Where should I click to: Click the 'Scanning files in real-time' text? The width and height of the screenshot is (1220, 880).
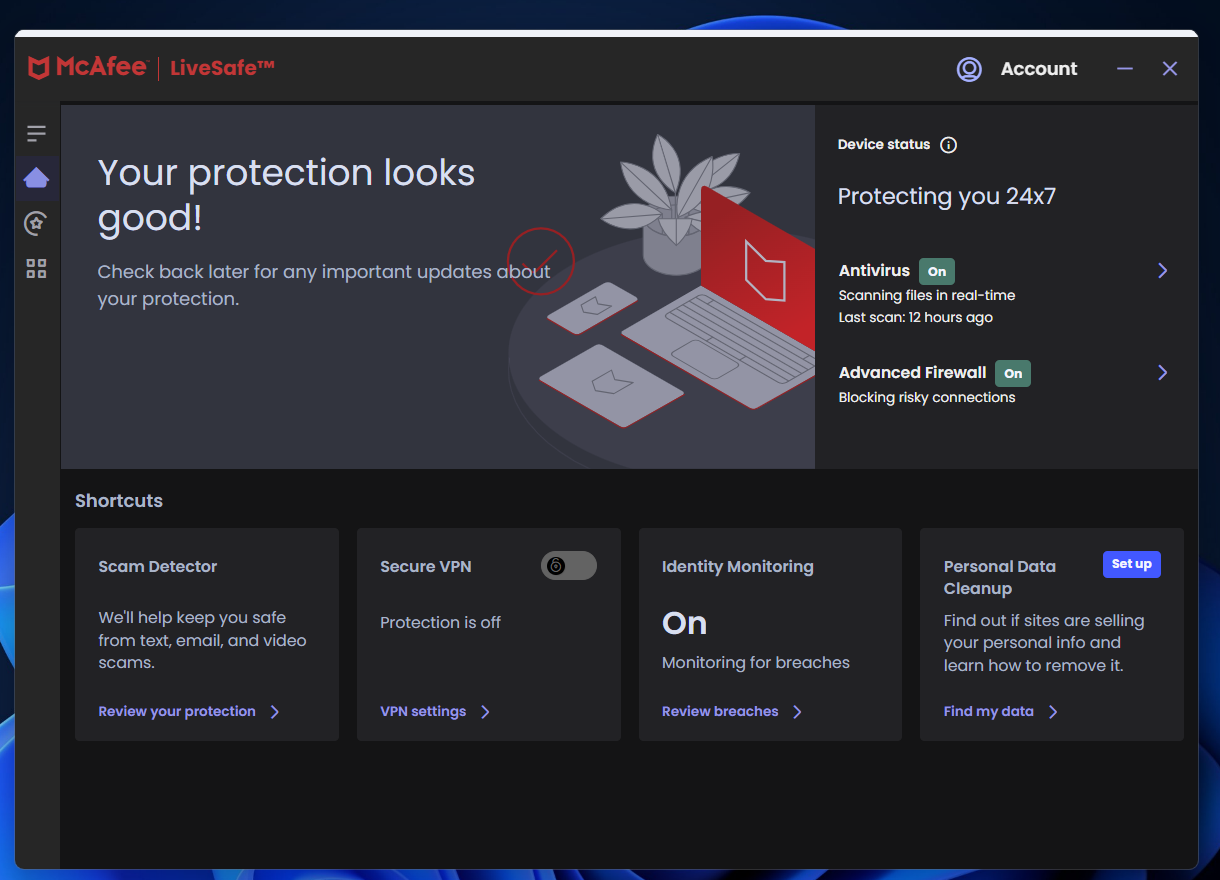coord(927,296)
